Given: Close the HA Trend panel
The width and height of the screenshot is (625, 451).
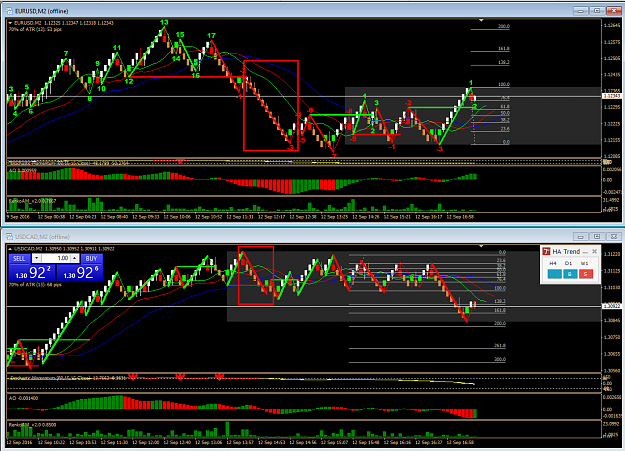Looking at the screenshot, I should pyautogui.click(x=594, y=251).
